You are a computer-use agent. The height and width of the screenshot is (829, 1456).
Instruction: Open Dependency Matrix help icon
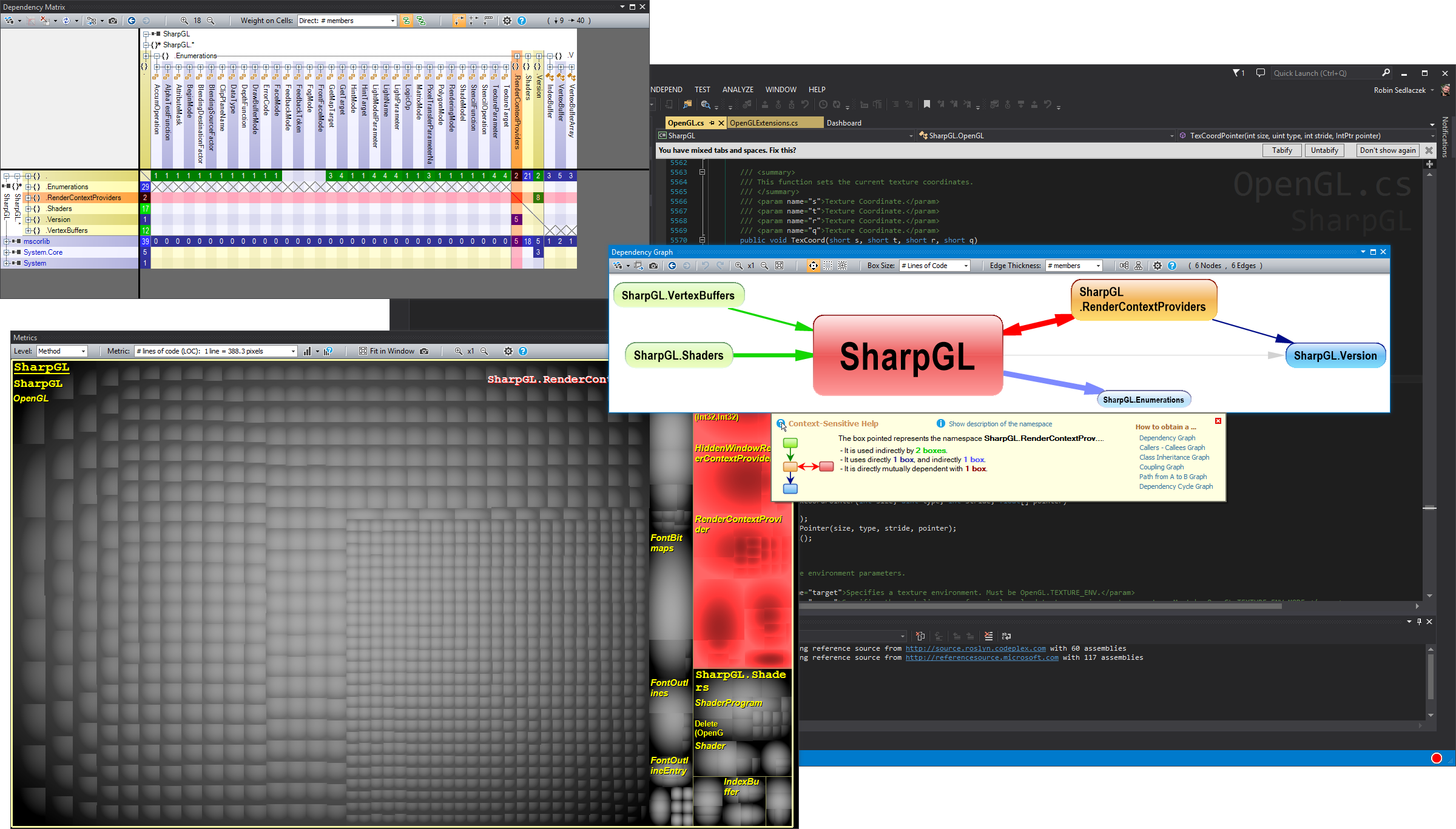point(522,21)
